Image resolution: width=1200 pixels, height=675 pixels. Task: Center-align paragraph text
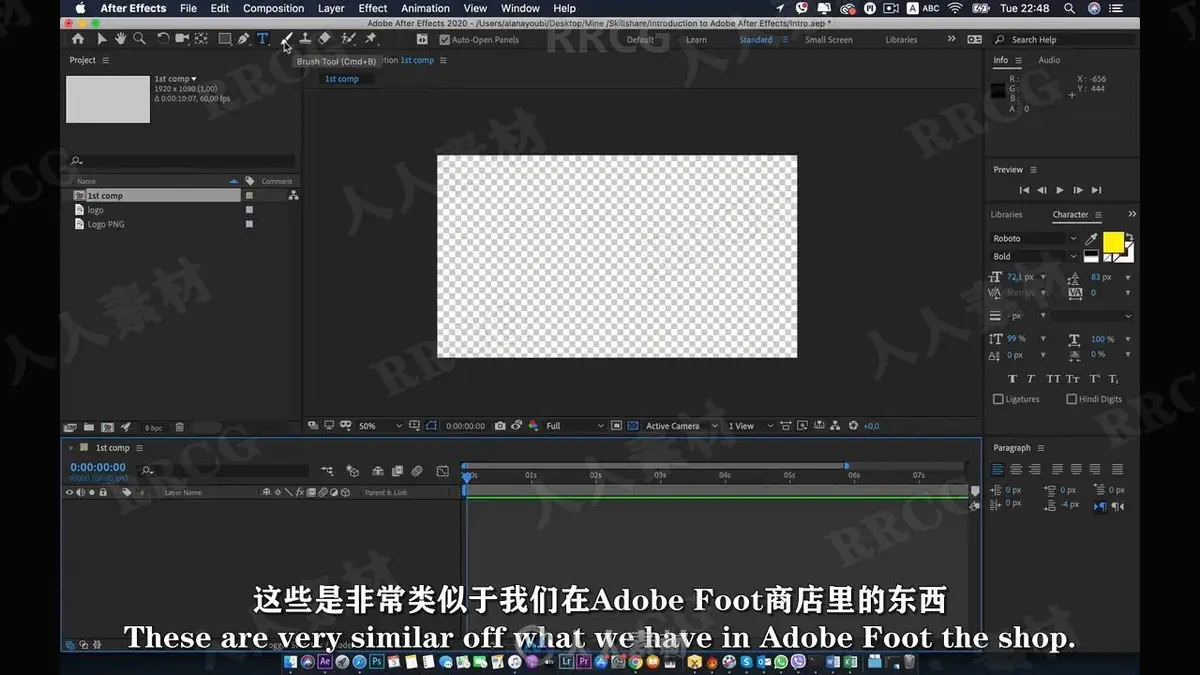pyautogui.click(x=1015, y=469)
